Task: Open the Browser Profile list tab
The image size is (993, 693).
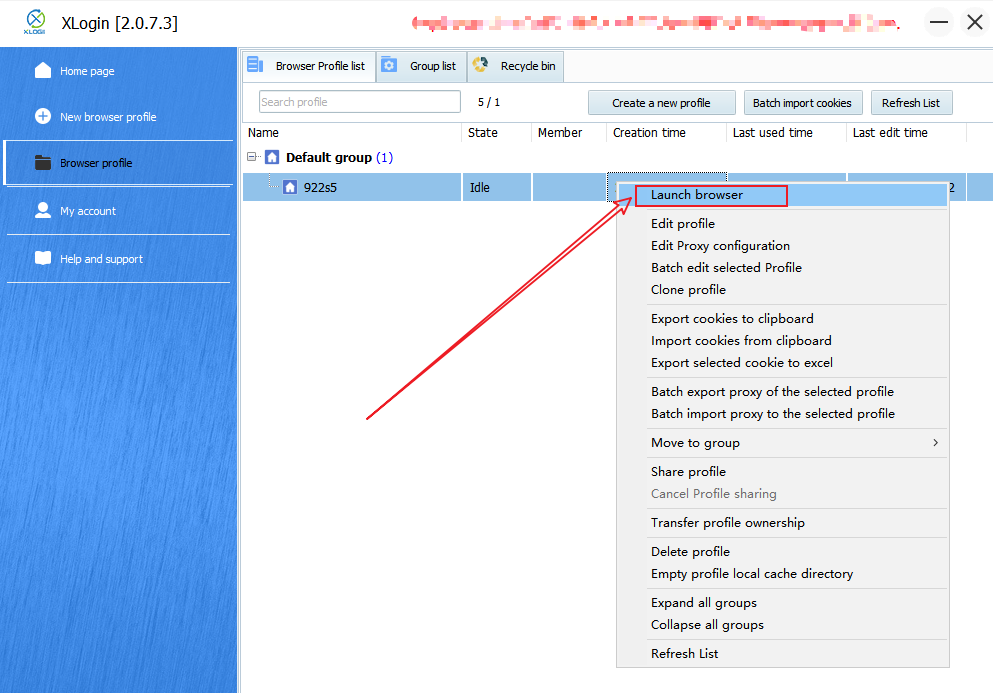Action: tap(309, 66)
